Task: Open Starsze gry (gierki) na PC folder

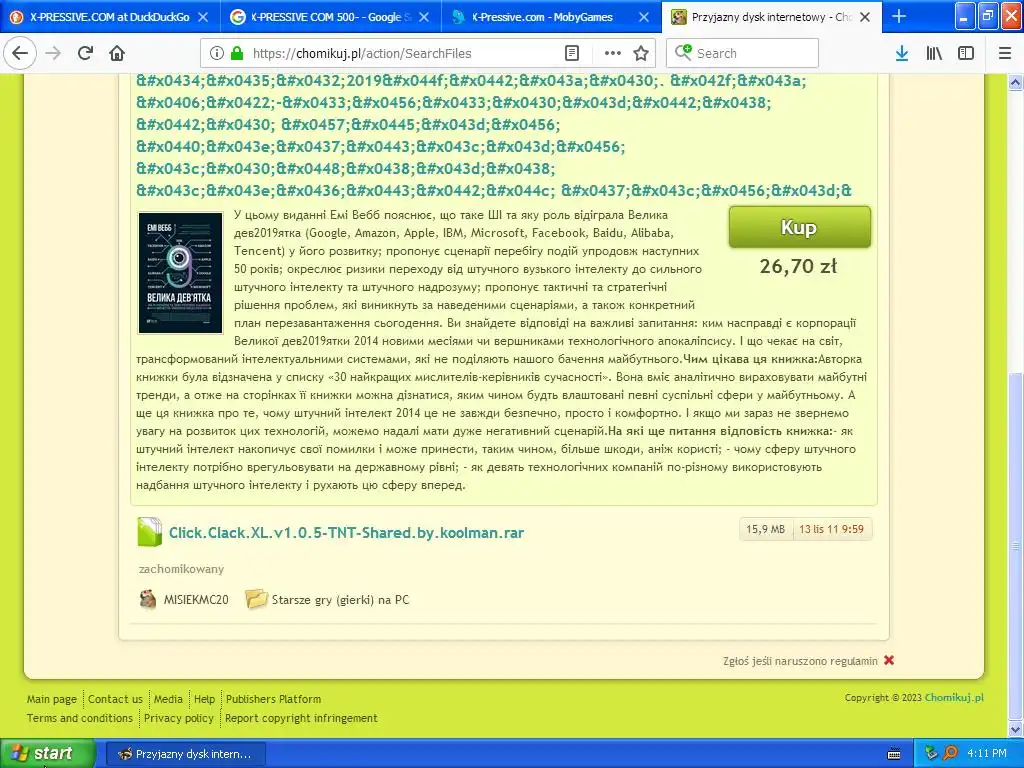Action: click(x=340, y=600)
